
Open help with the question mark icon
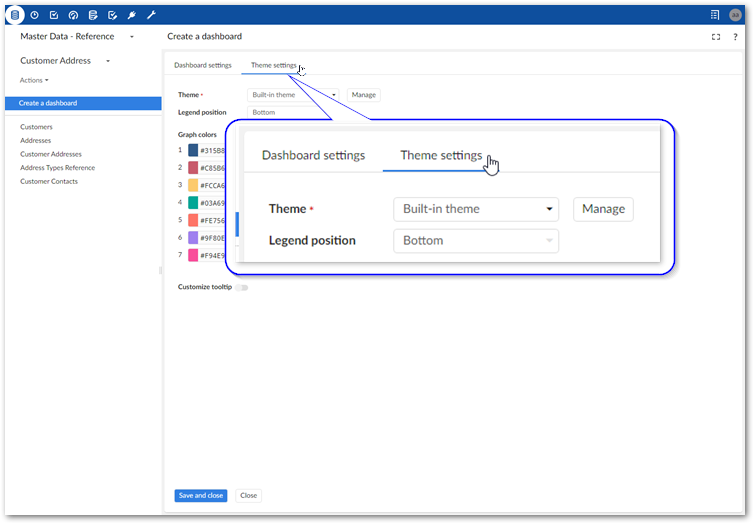[x=735, y=37]
